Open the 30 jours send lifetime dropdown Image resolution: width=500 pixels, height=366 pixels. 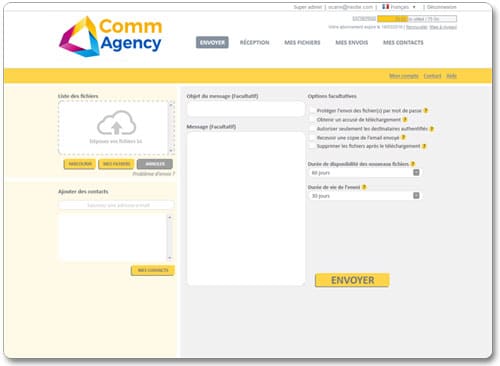coord(364,196)
